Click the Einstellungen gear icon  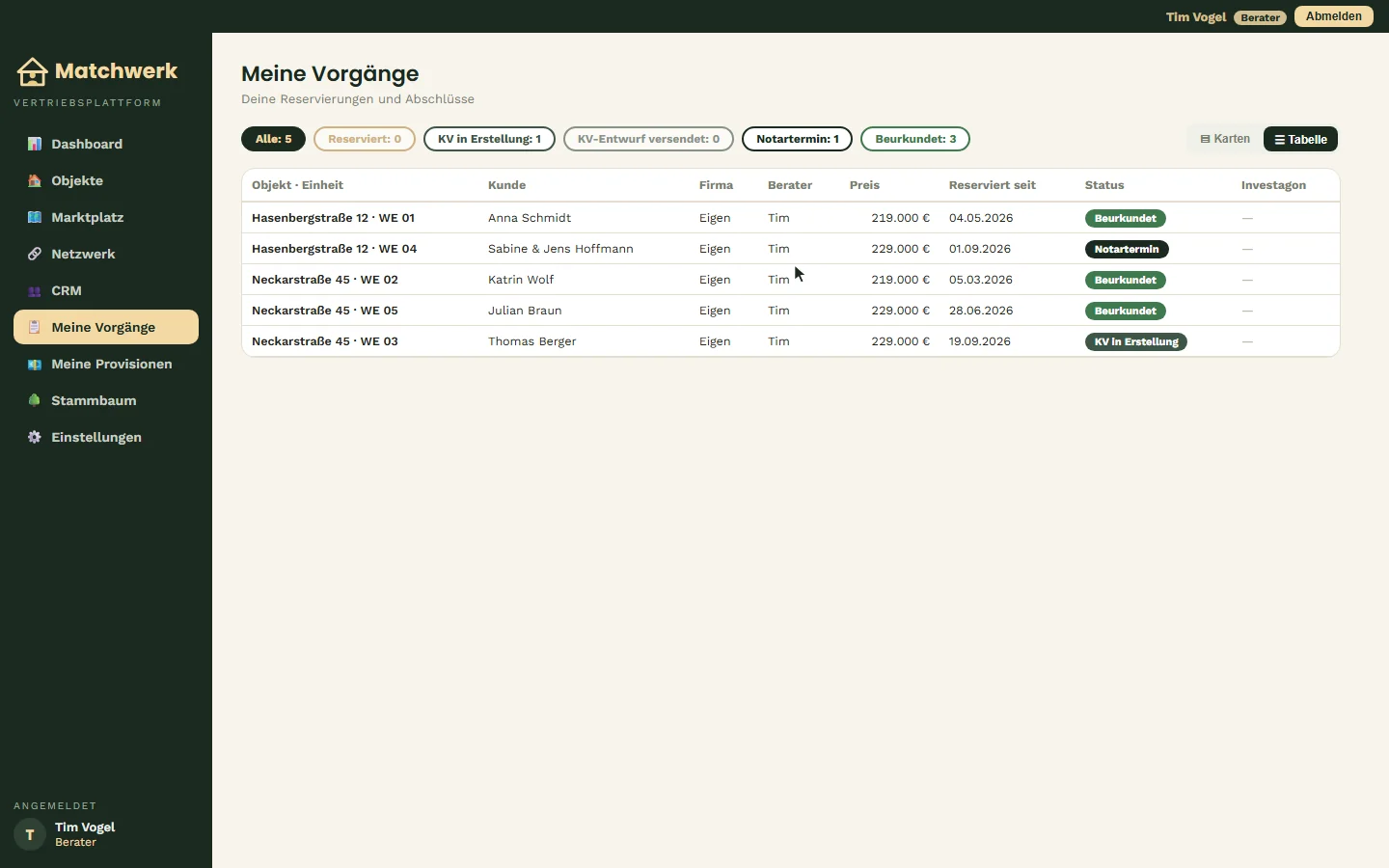pos(35,437)
